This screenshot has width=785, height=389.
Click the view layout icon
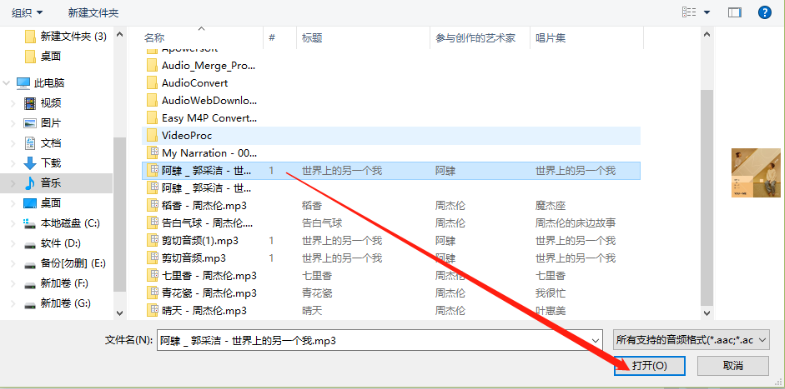[689, 13]
